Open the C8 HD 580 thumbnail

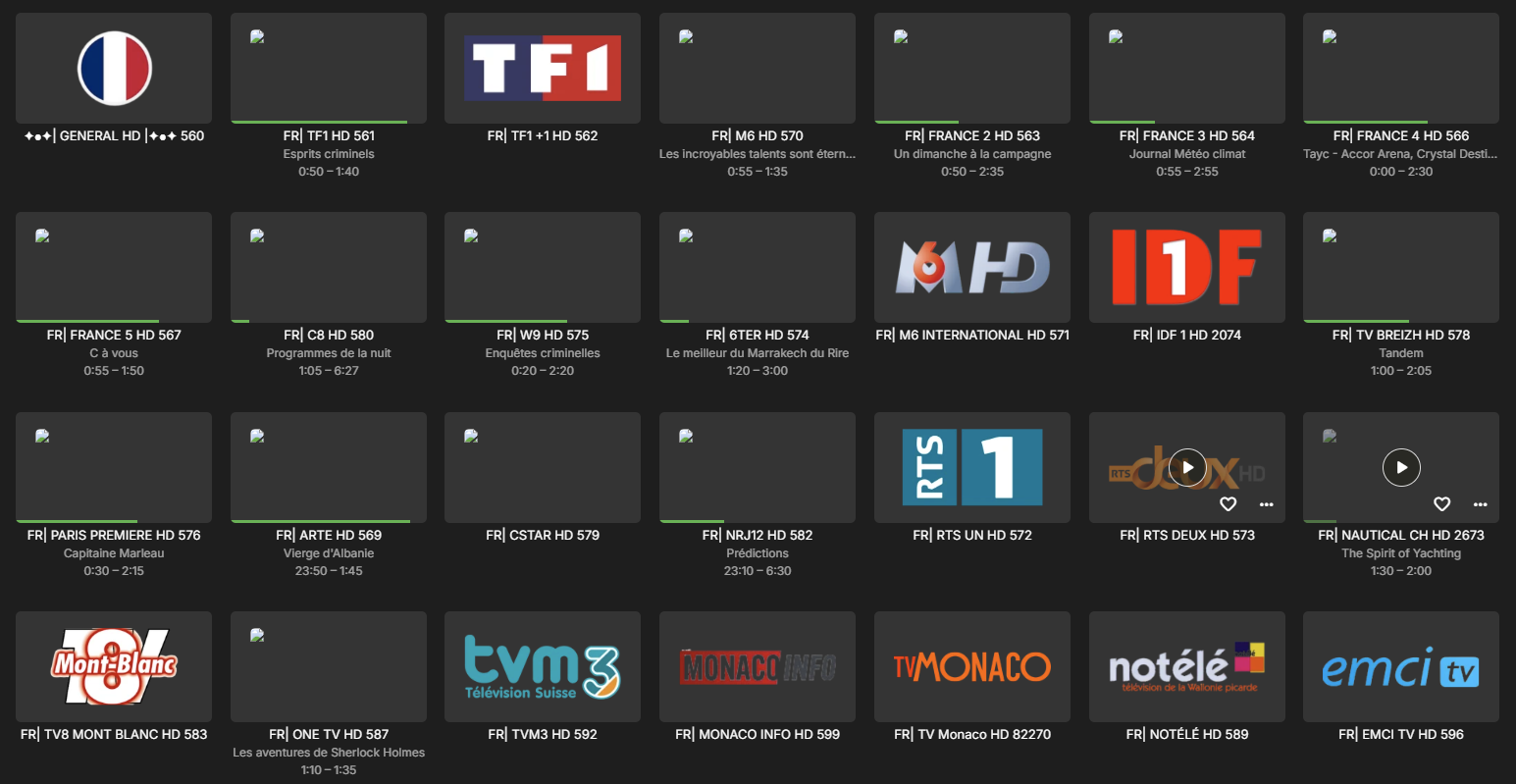329,267
